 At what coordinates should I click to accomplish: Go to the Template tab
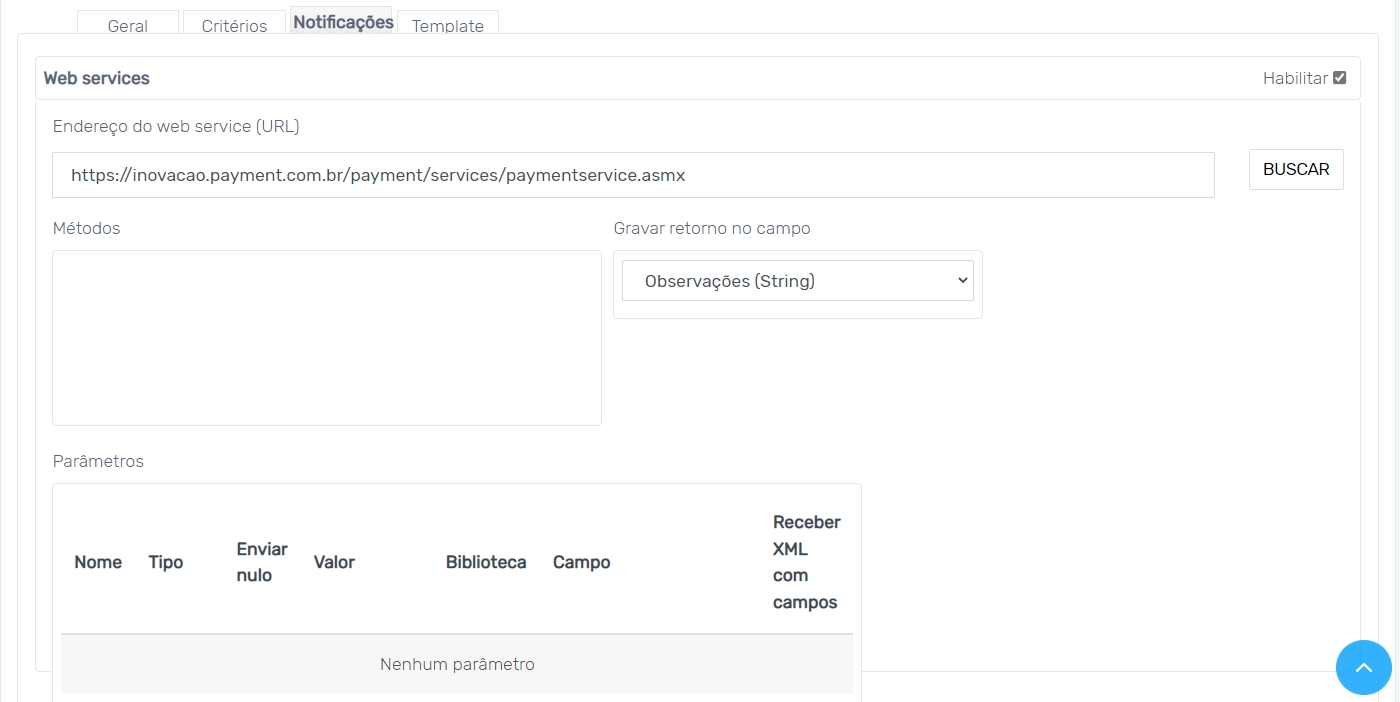[447, 26]
